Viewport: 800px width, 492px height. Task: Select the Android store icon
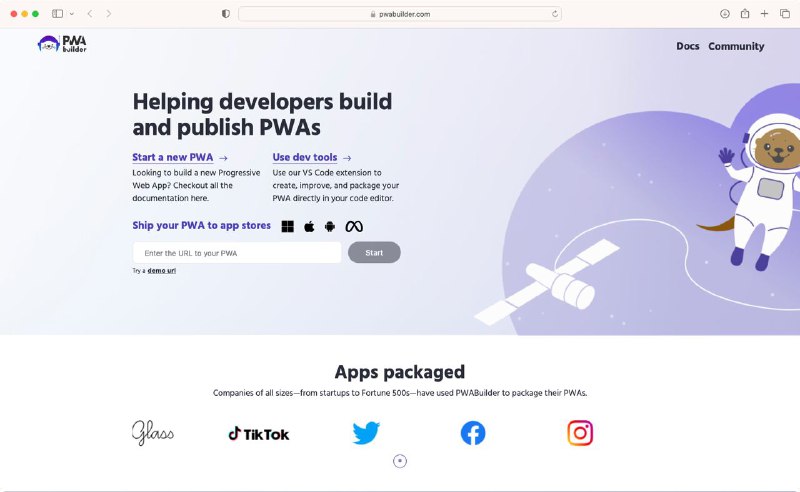point(330,227)
